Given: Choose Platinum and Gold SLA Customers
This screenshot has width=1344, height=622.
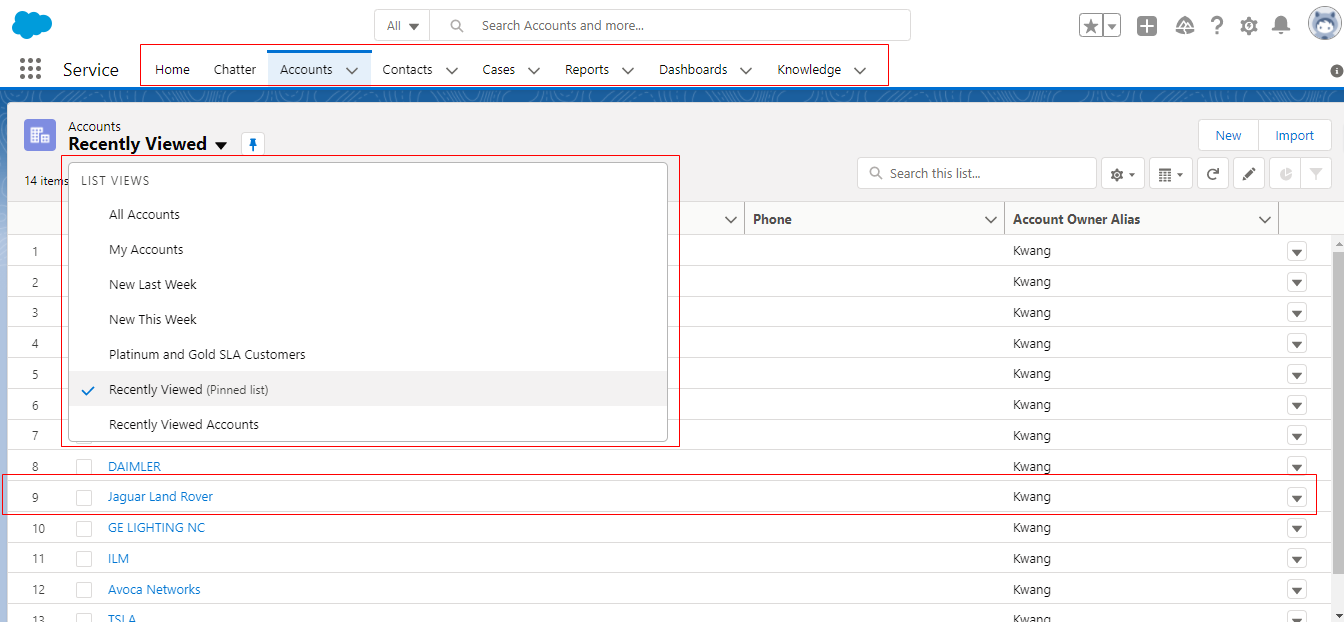Looking at the screenshot, I should [x=368, y=355].
